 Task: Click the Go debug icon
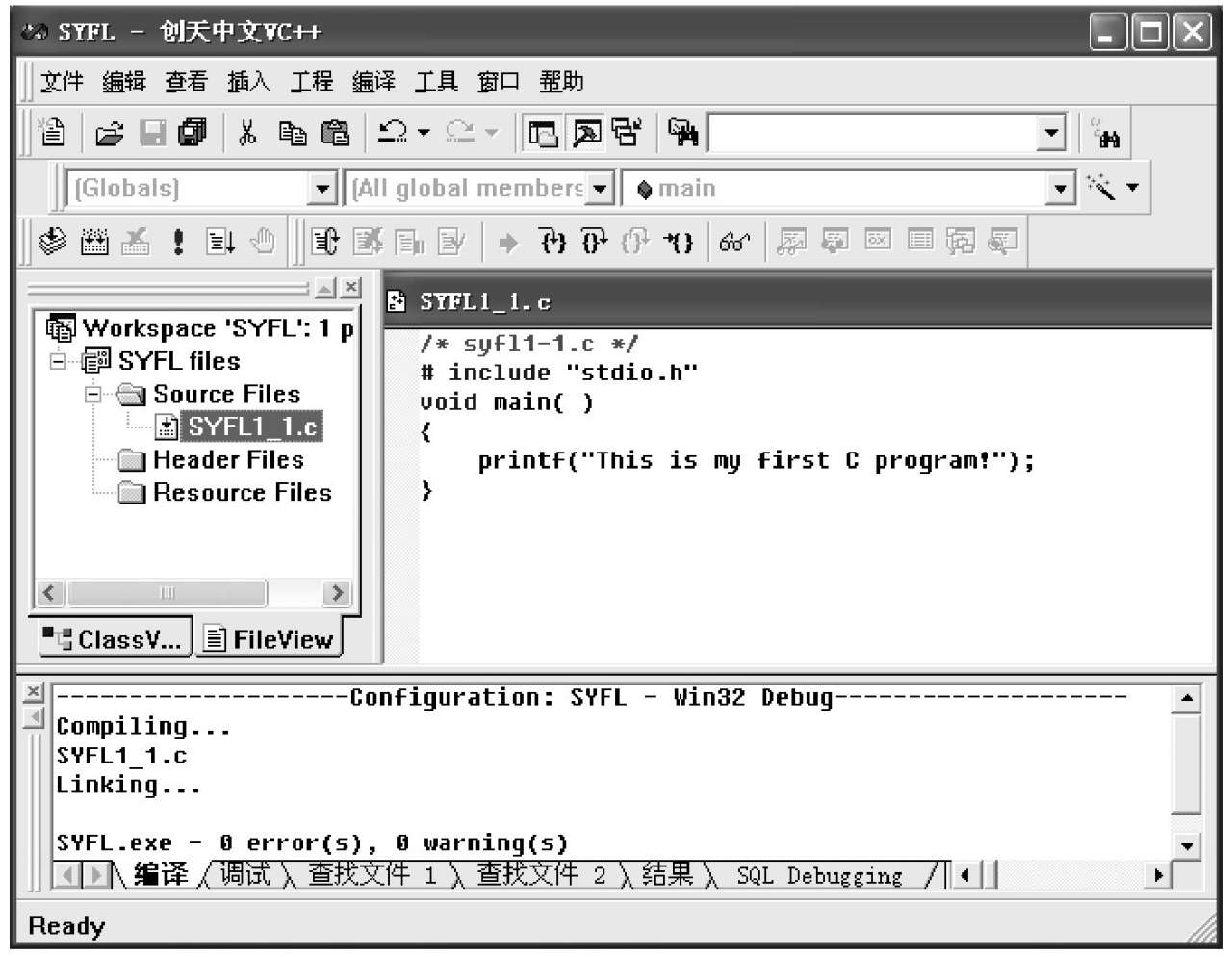point(220,242)
